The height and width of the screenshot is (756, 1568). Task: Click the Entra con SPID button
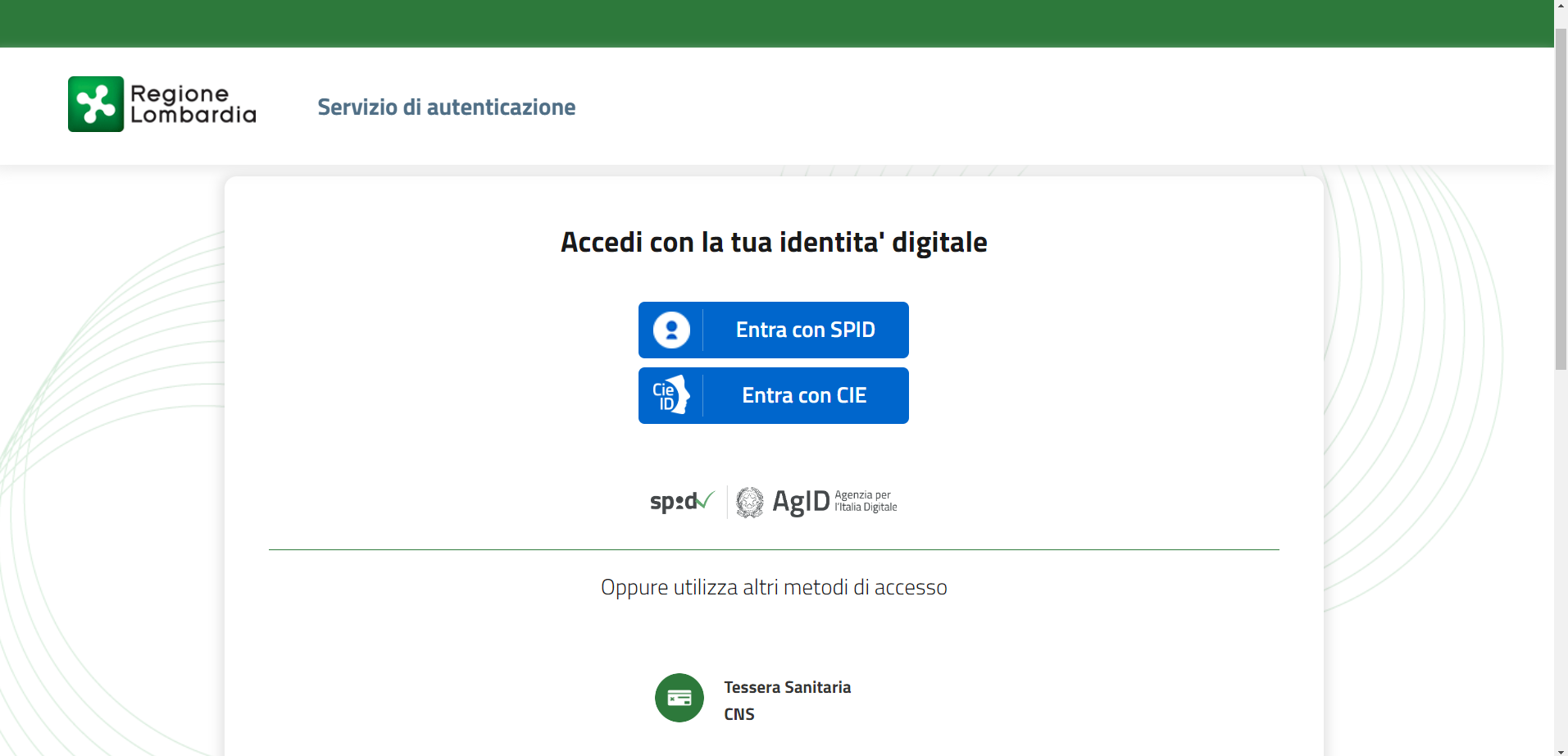(x=773, y=330)
